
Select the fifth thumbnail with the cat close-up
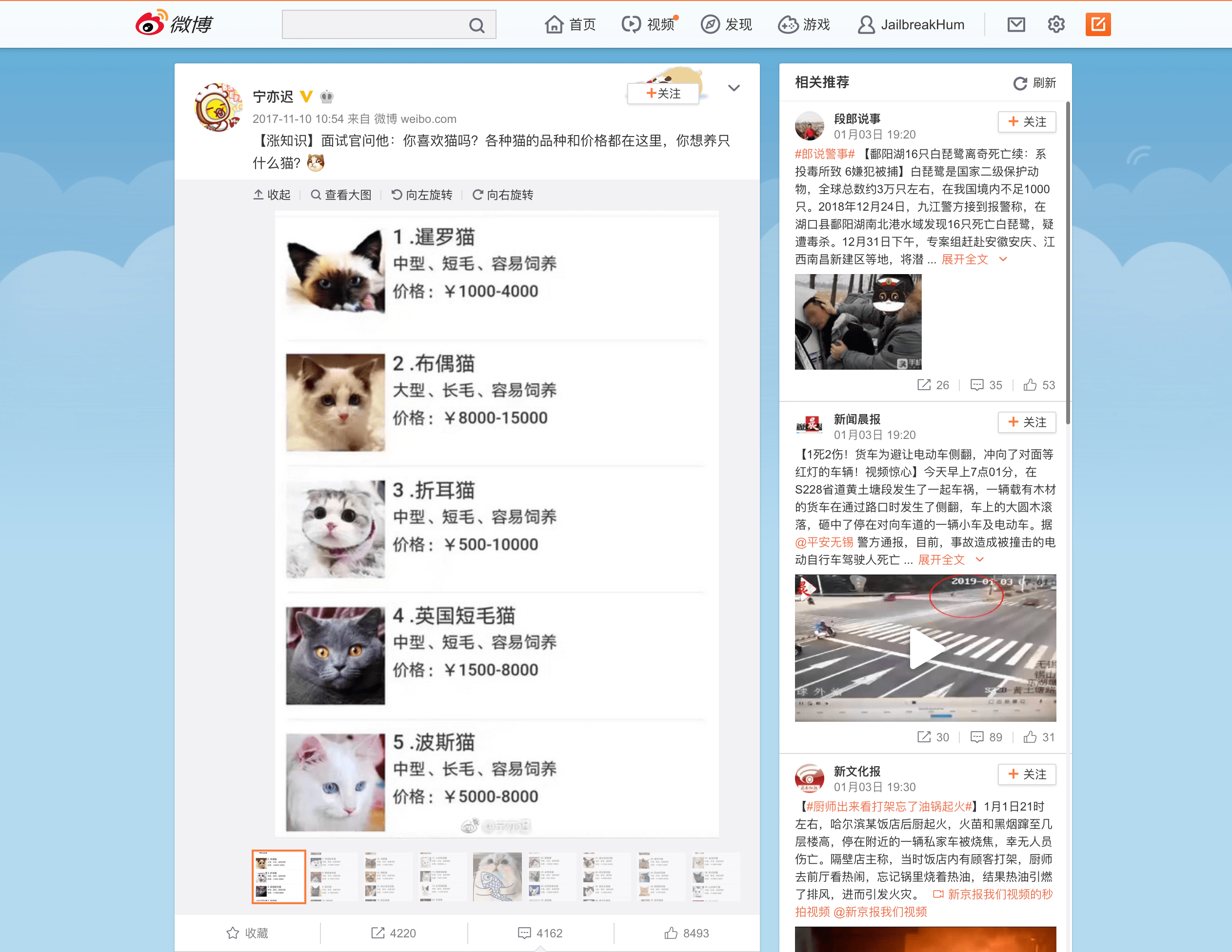click(497, 876)
